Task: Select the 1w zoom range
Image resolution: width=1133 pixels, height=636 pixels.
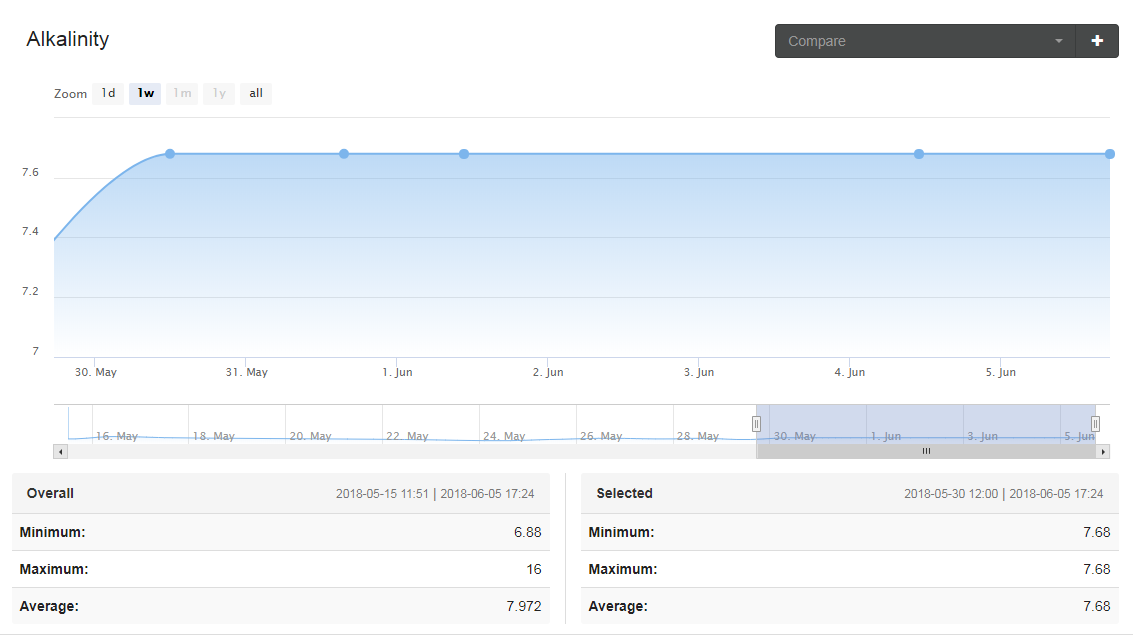Action: point(145,94)
